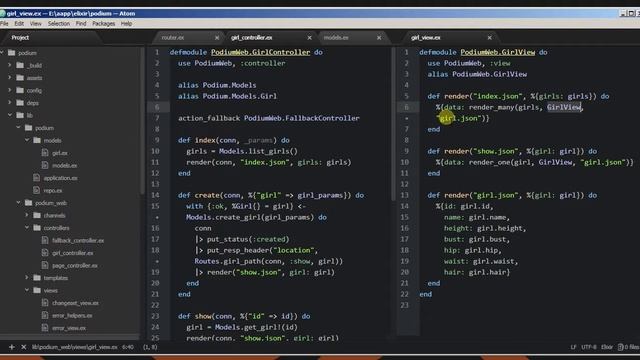Close the girl_controller.ex tab

point(309,38)
